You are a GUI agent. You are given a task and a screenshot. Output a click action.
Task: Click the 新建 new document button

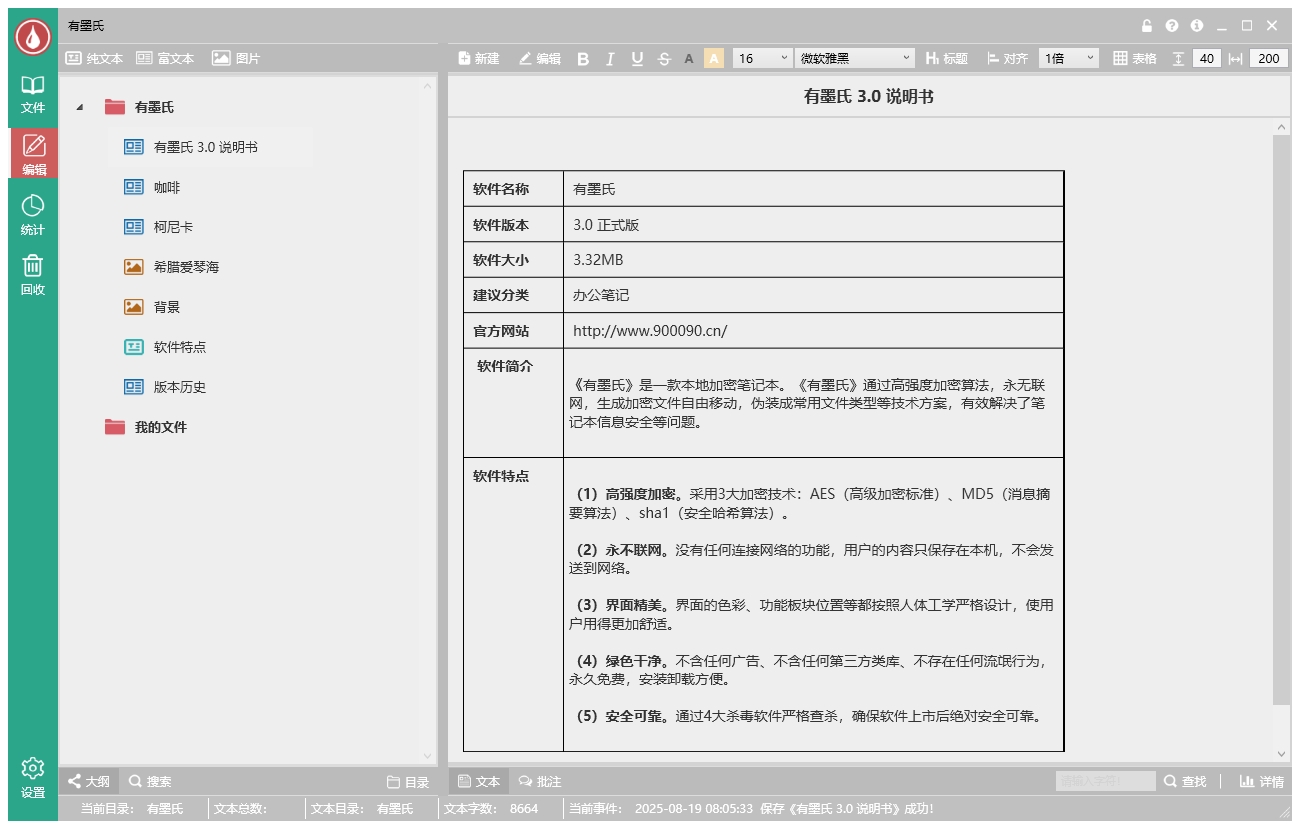pyautogui.click(x=478, y=59)
